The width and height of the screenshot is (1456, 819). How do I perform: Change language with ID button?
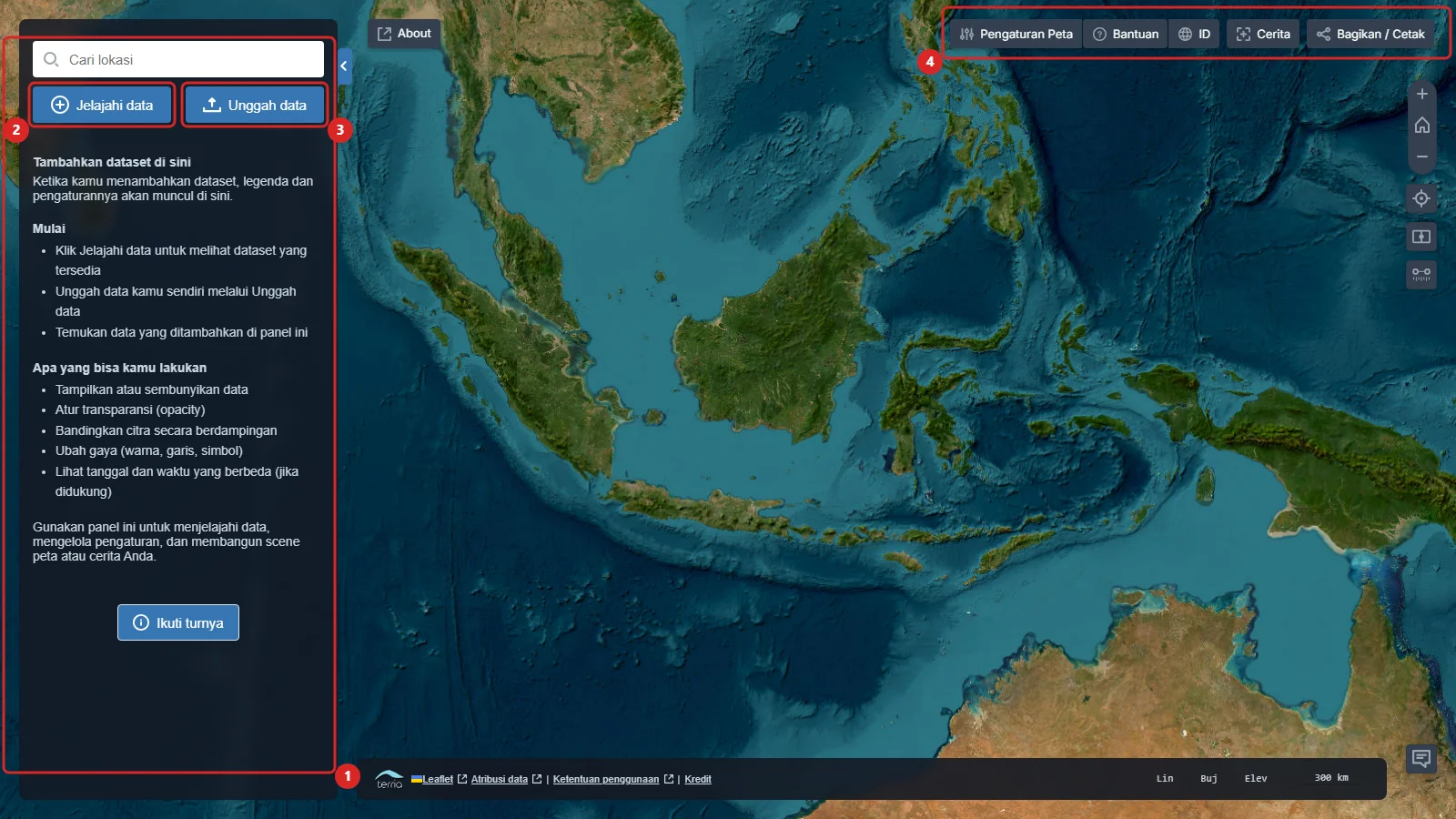1194,34
